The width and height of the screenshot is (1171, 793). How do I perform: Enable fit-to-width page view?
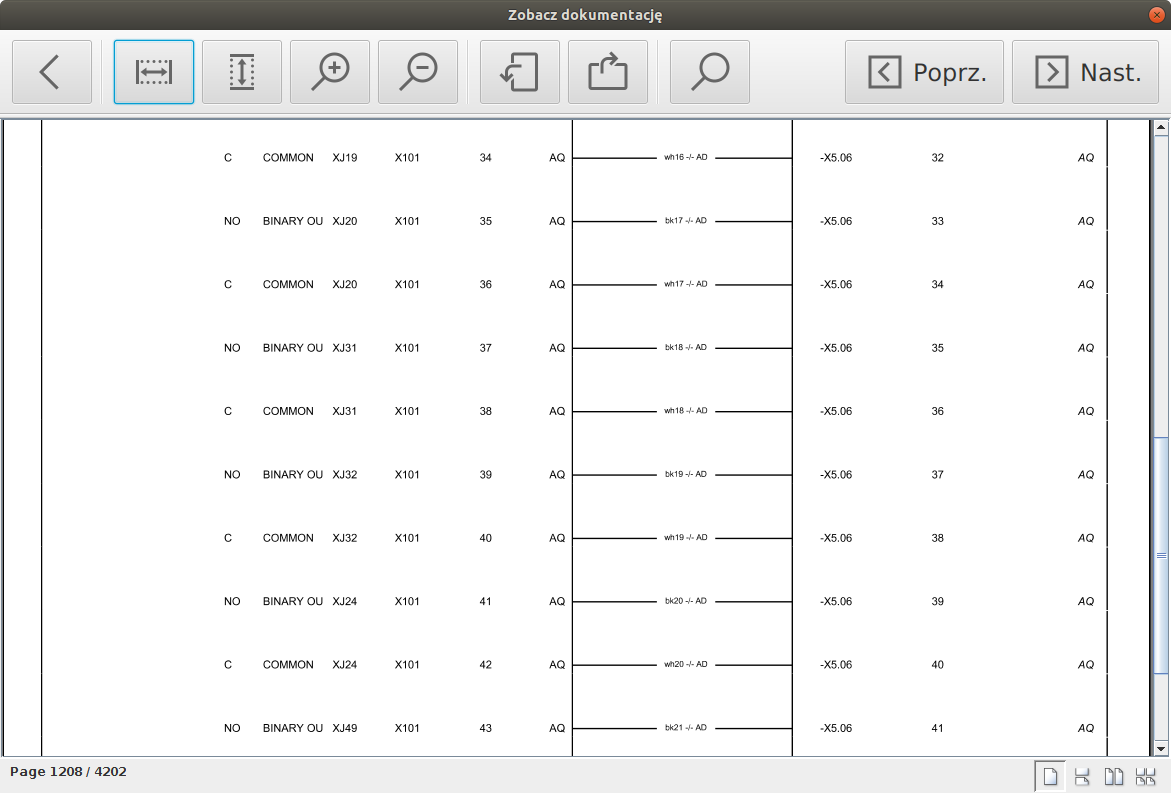pyautogui.click(x=154, y=72)
